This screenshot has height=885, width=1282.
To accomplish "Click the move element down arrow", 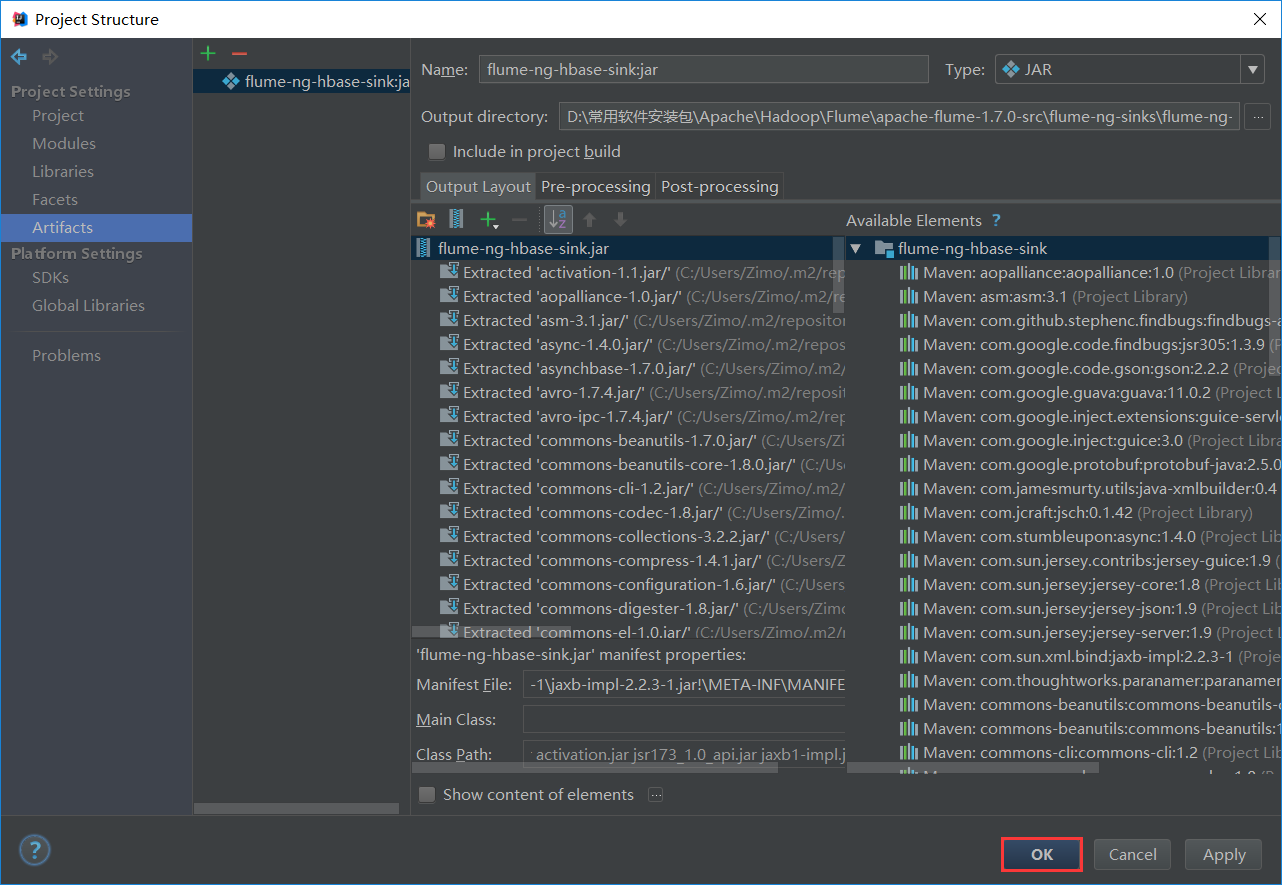I will point(620,219).
